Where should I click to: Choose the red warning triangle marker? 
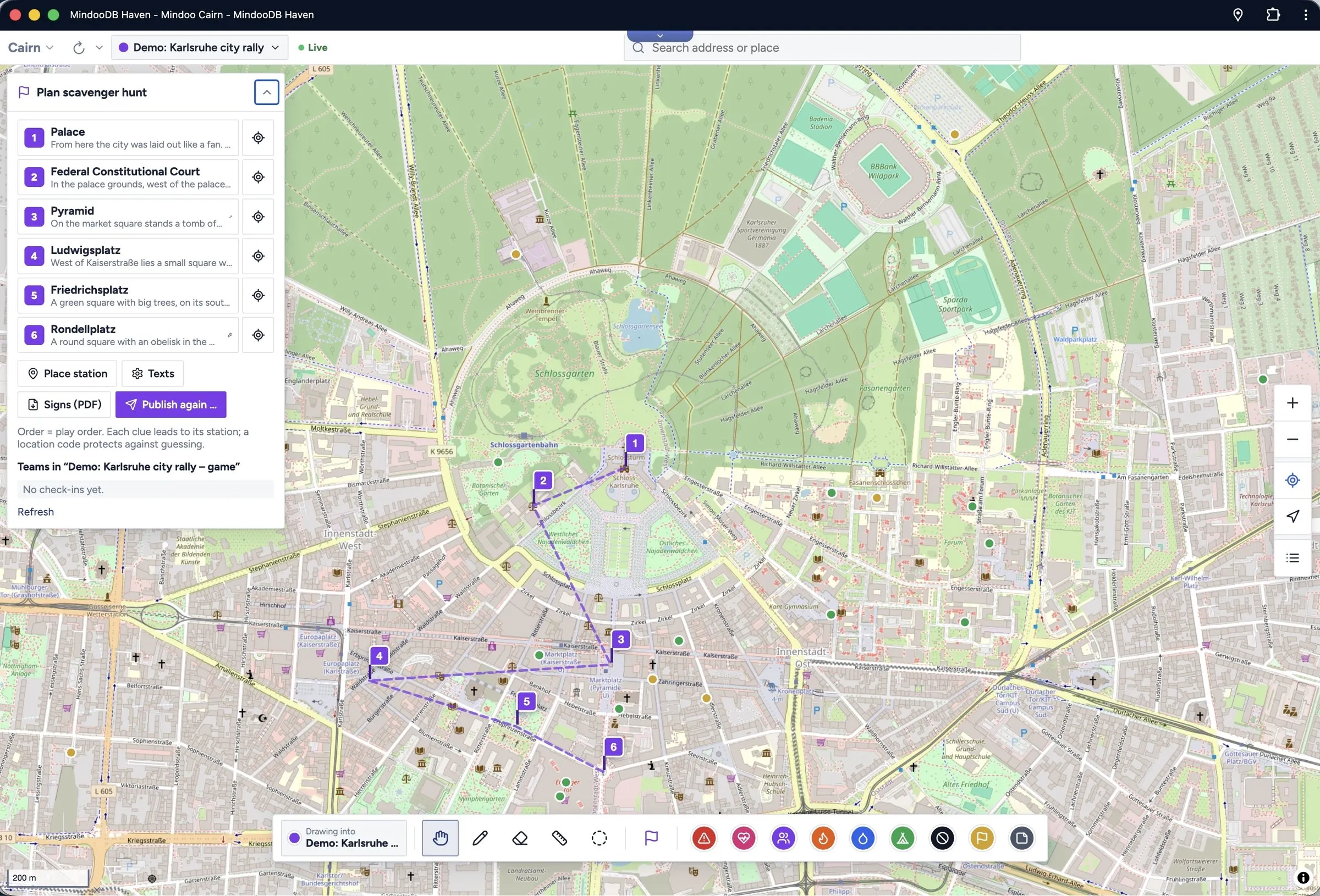(704, 838)
